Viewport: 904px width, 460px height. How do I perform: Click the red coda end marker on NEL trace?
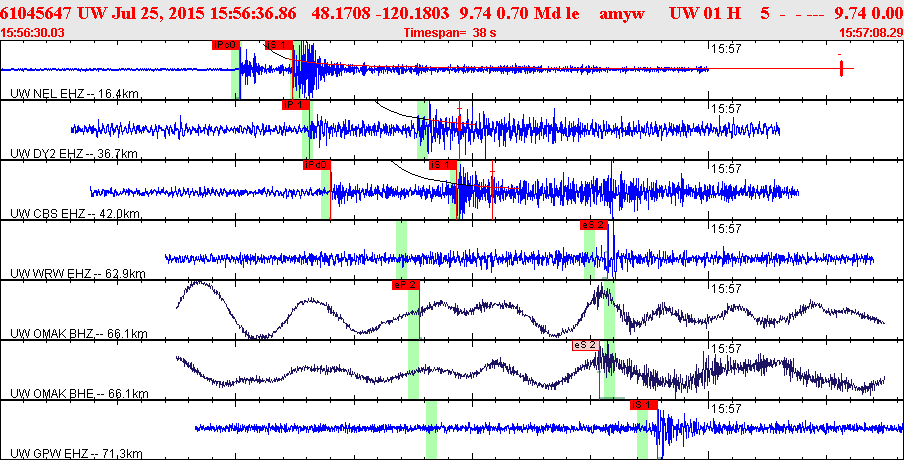841,68
